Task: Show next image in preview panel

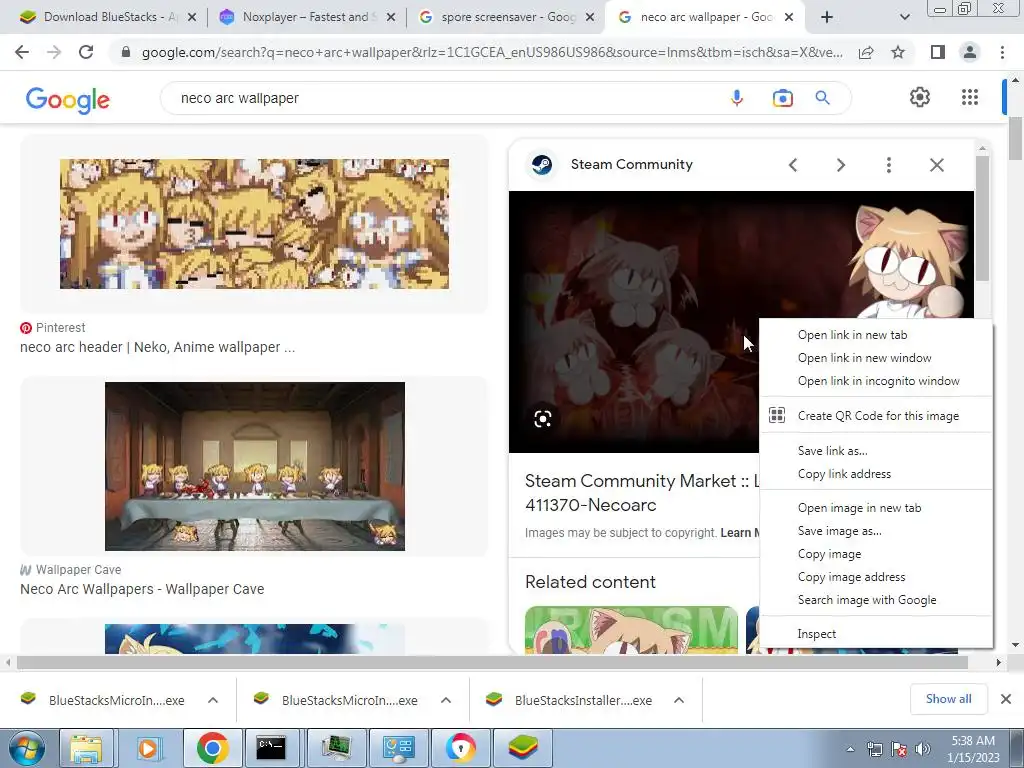Action: coord(840,165)
